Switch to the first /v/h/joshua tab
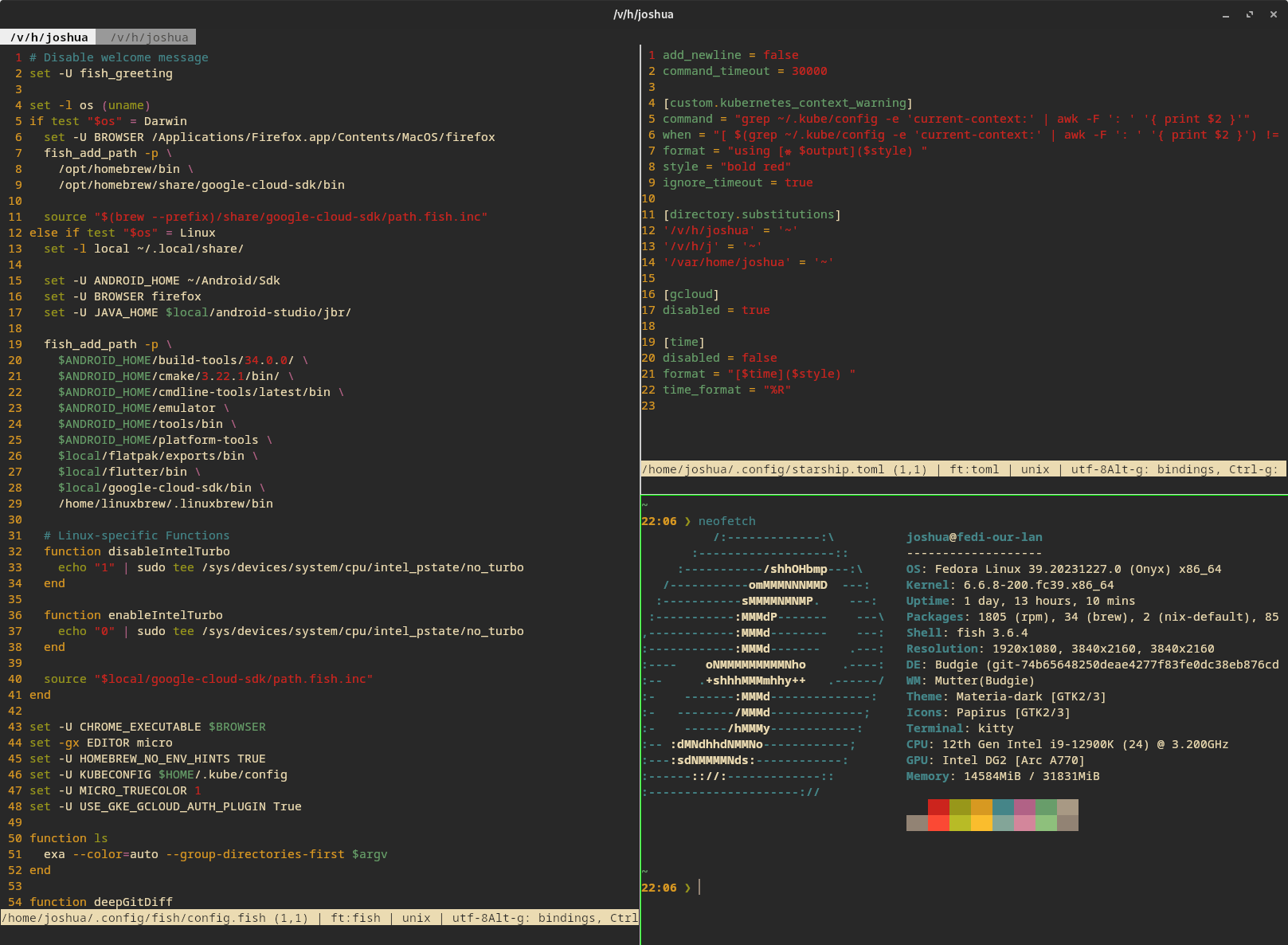Viewport: 1288px width, 945px height. point(49,37)
